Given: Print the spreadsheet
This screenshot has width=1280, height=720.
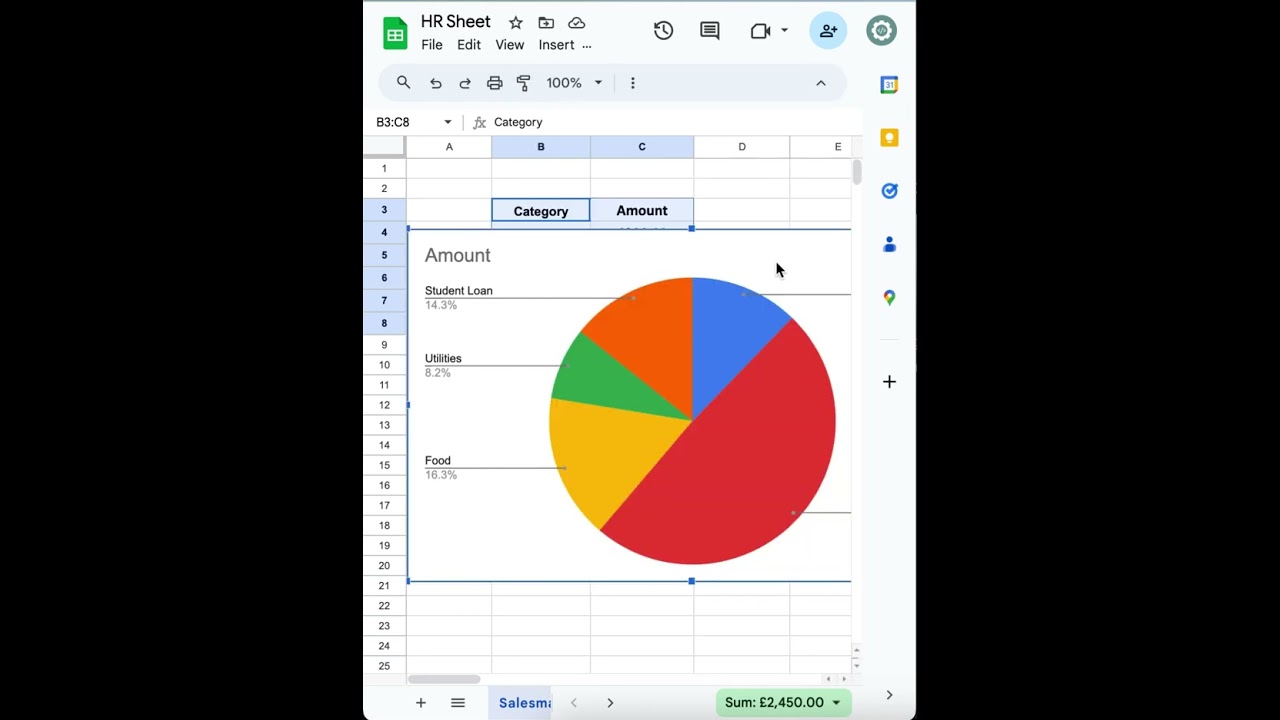Looking at the screenshot, I should pyautogui.click(x=494, y=83).
